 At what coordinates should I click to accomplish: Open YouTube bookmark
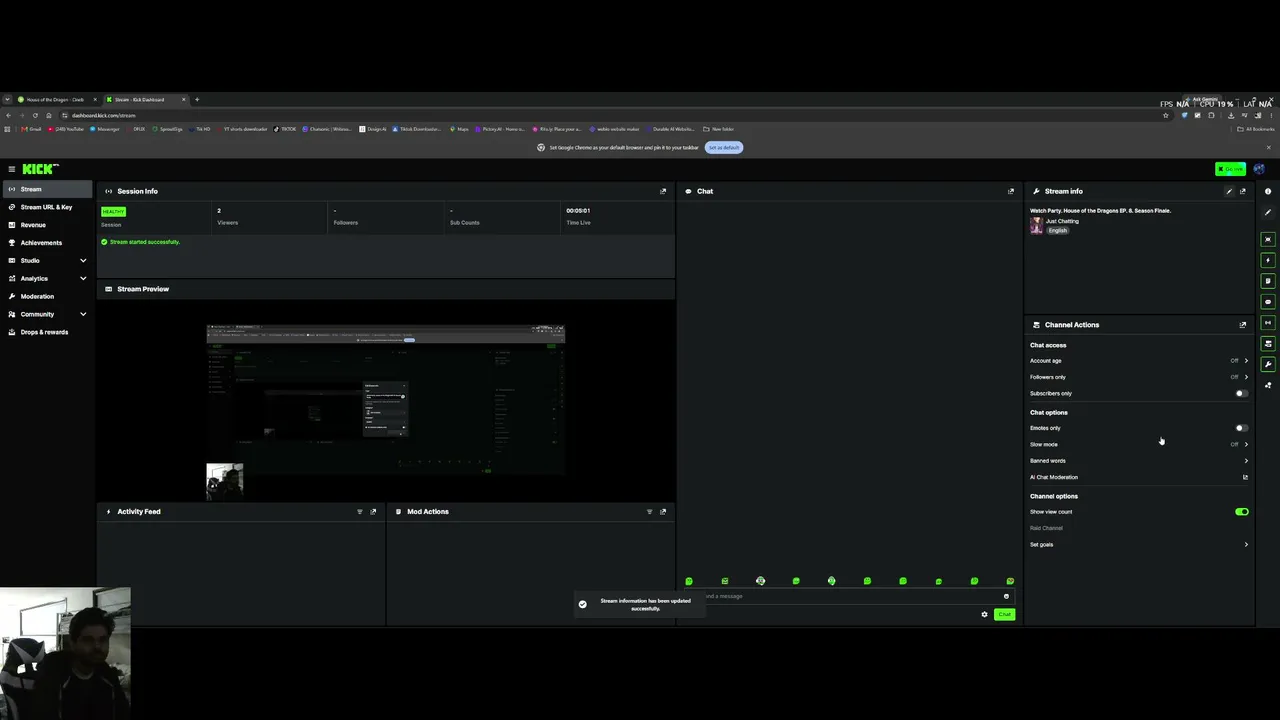(66, 129)
